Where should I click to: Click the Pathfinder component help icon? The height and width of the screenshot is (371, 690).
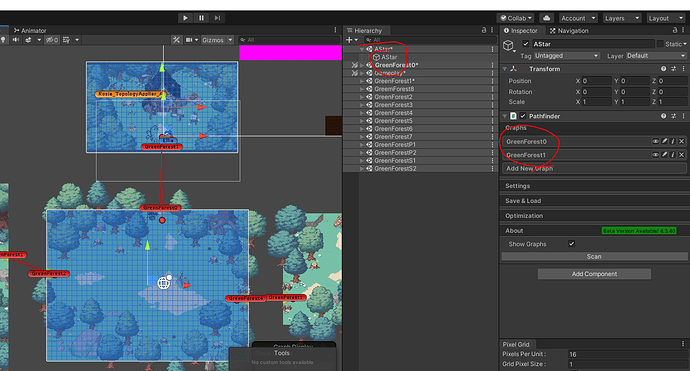663,116
